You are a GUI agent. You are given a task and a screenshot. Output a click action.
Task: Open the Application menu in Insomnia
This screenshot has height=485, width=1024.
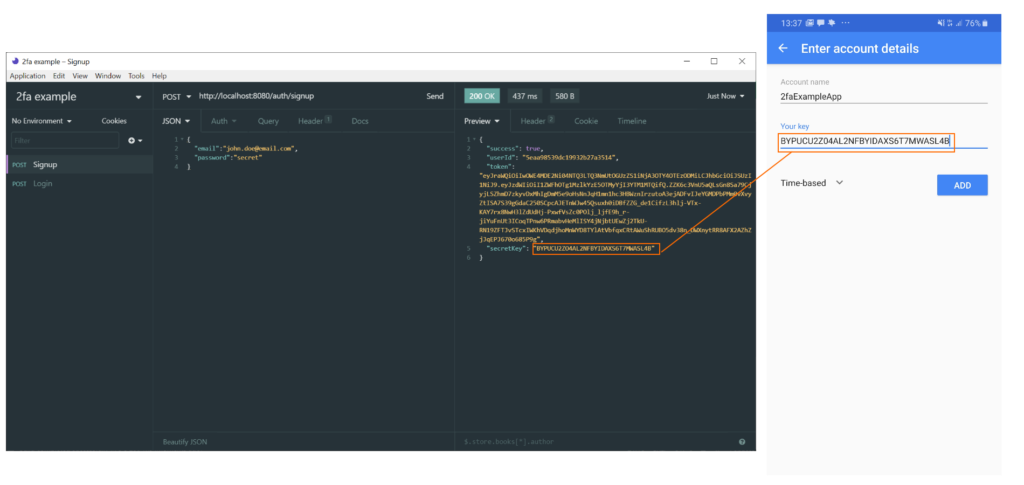[27, 76]
